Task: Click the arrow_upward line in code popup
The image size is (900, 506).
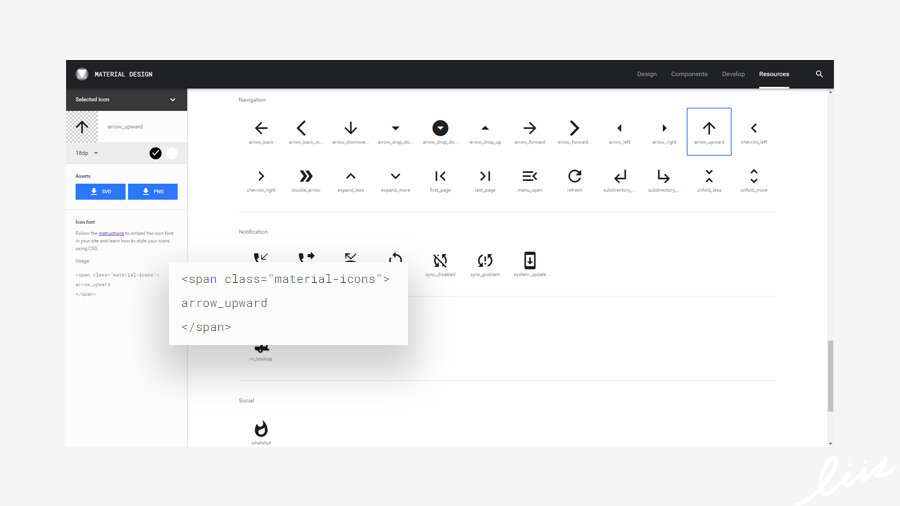Action: (x=224, y=303)
